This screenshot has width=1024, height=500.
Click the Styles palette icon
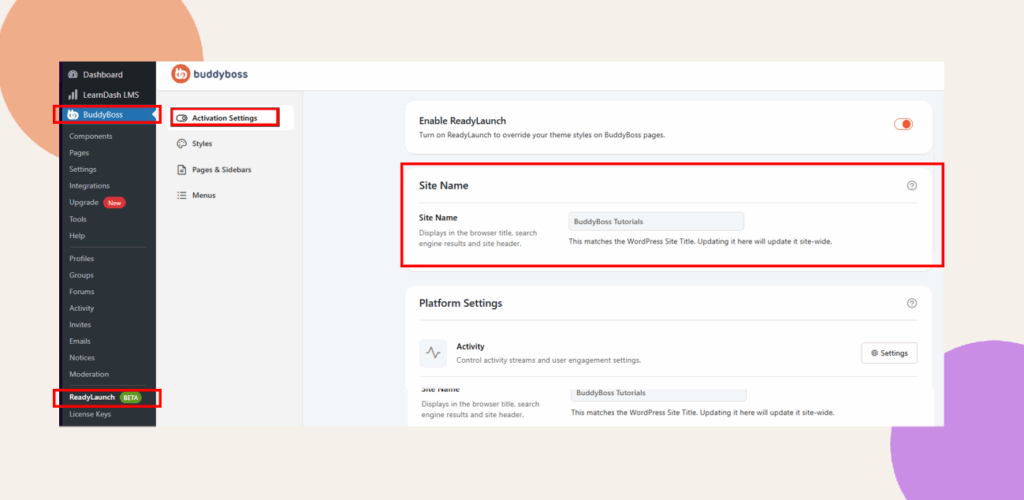click(181, 143)
